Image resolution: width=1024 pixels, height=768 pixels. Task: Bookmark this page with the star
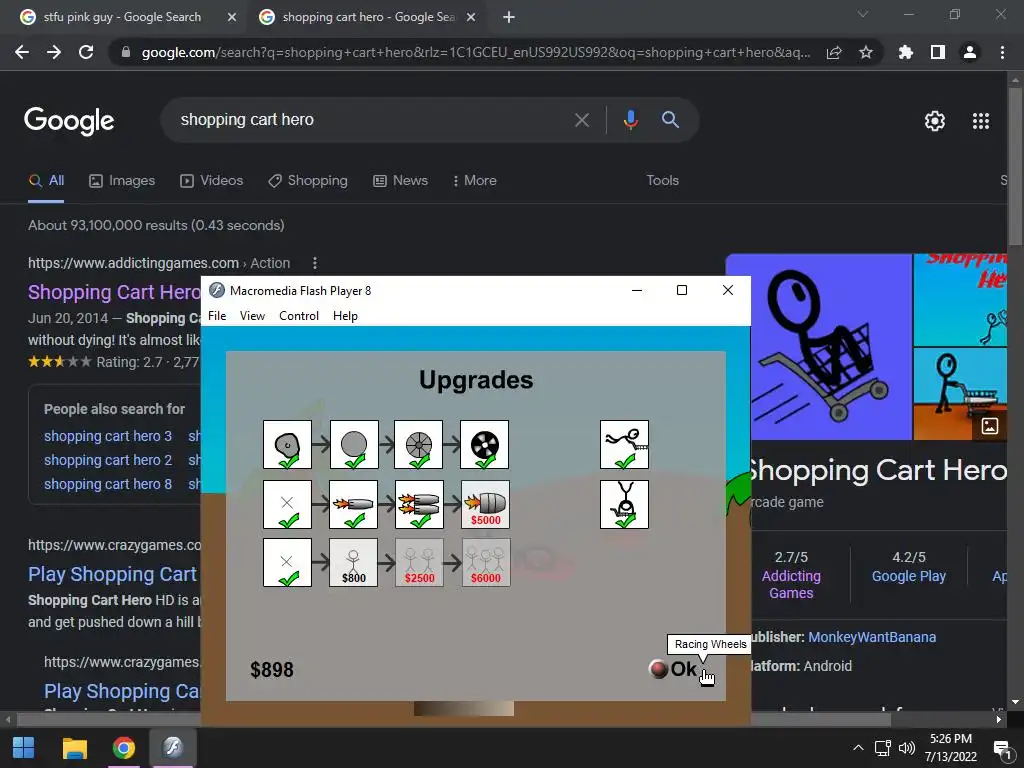point(866,52)
